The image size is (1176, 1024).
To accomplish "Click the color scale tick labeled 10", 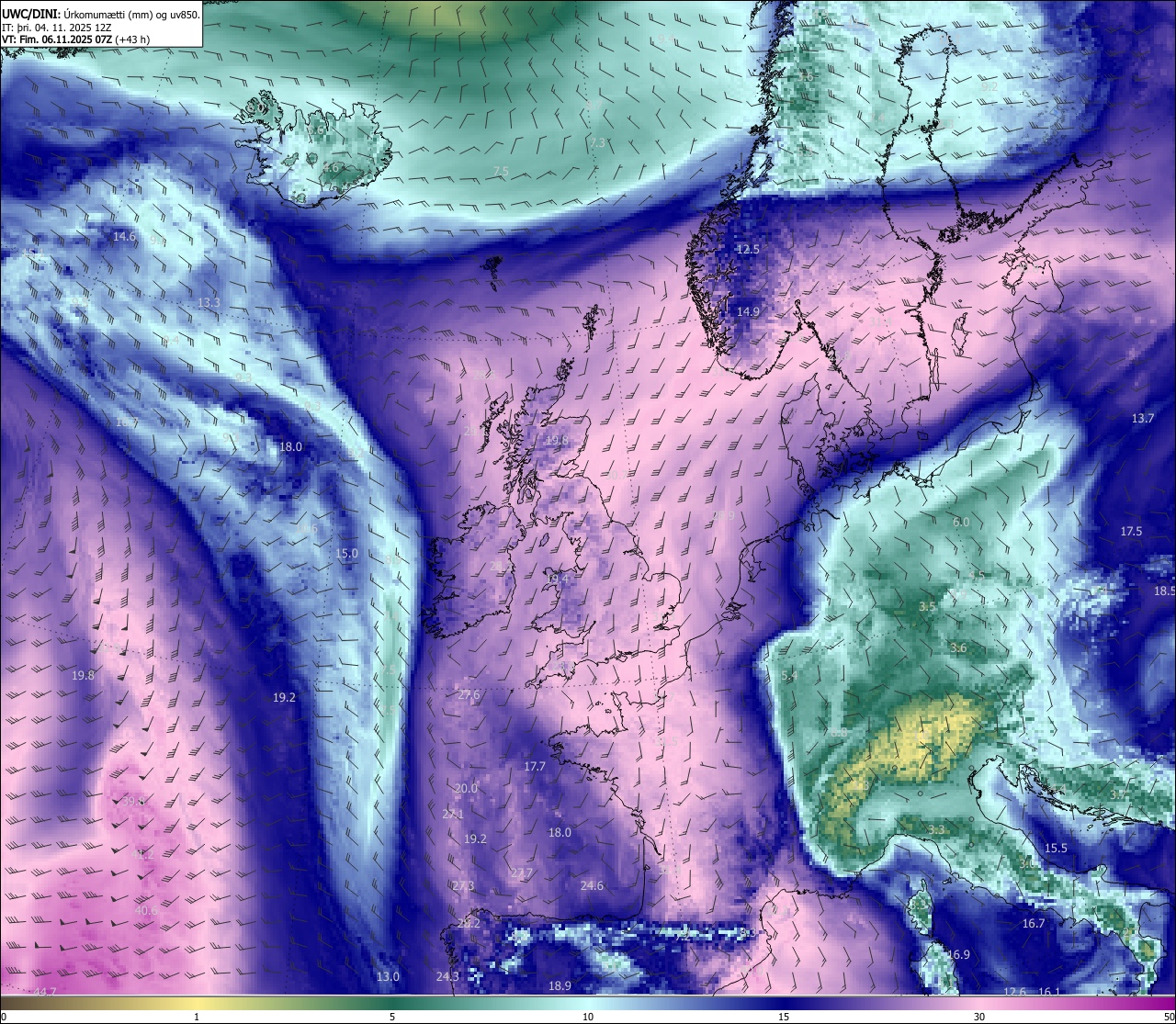I will pyautogui.click(x=588, y=1017).
